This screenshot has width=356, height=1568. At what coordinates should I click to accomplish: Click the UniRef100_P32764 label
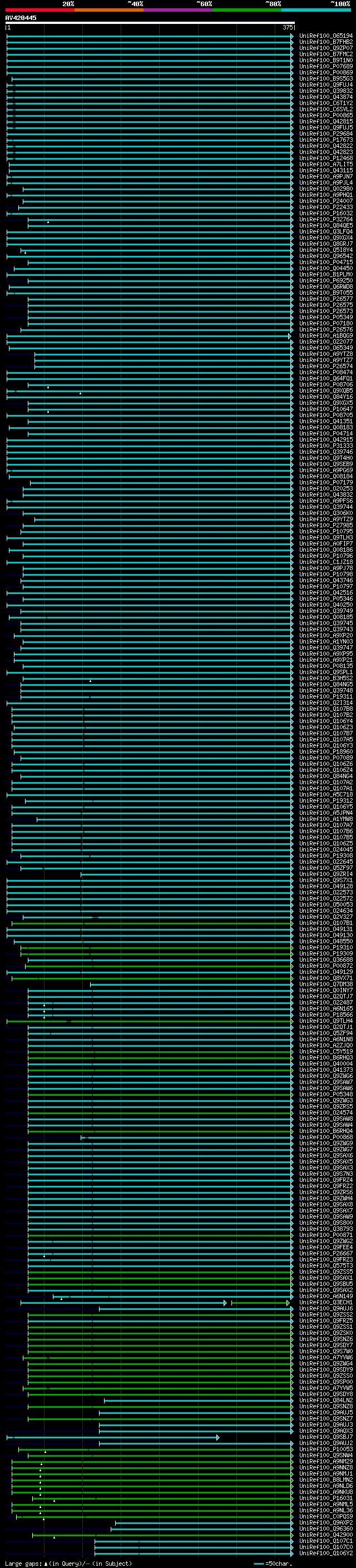(325, 220)
